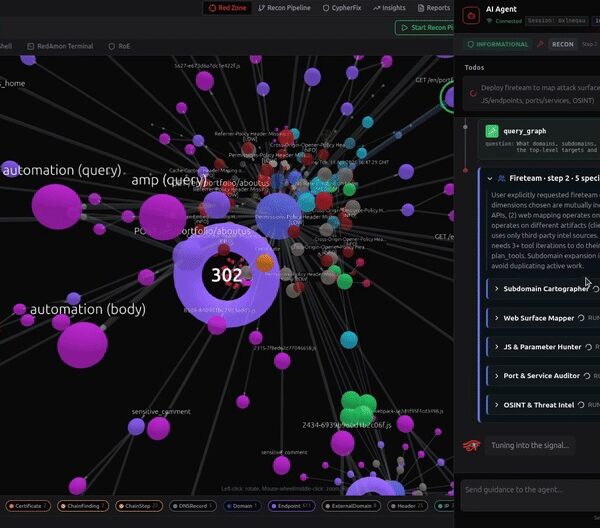Toggle the Domain node filter
Viewport: 600px width, 528px height.
click(242, 506)
